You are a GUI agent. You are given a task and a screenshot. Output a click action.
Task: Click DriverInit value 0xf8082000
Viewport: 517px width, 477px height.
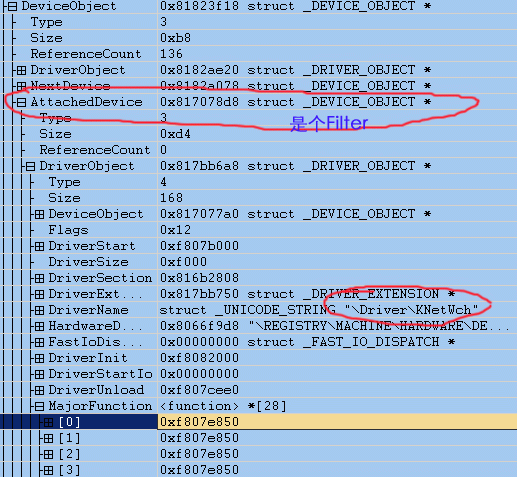click(x=199, y=358)
